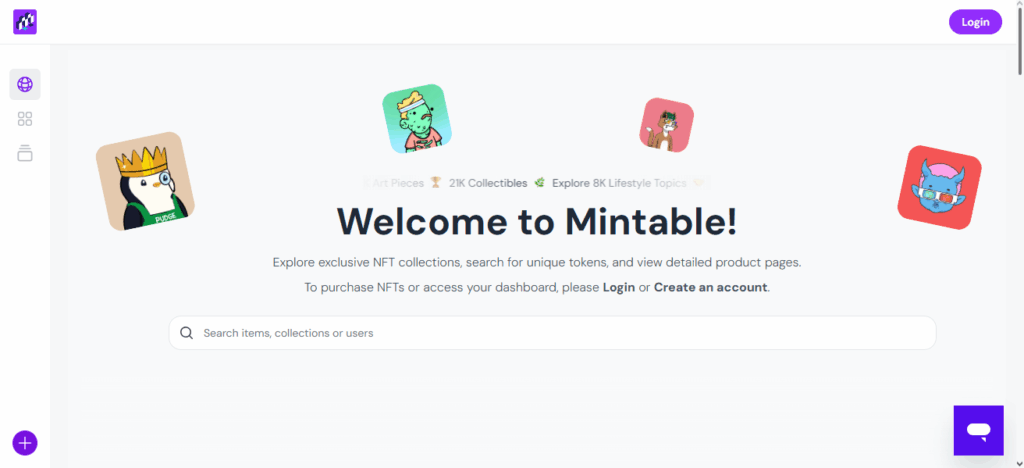Click the magnifier icon in search bar
Screen dimensions: 1024x468
click(186, 333)
